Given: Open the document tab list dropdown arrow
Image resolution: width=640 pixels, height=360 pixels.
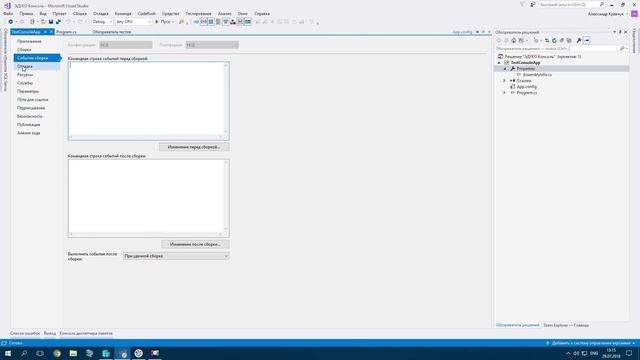Looking at the screenshot, I should pyautogui.click(x=489, y=32).
